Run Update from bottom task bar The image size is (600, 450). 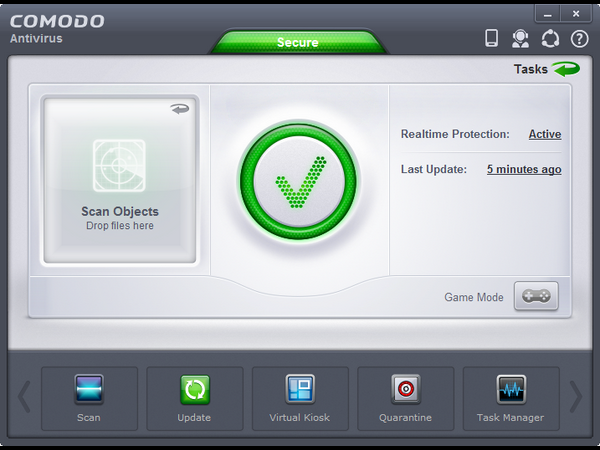tap(195, 398)
